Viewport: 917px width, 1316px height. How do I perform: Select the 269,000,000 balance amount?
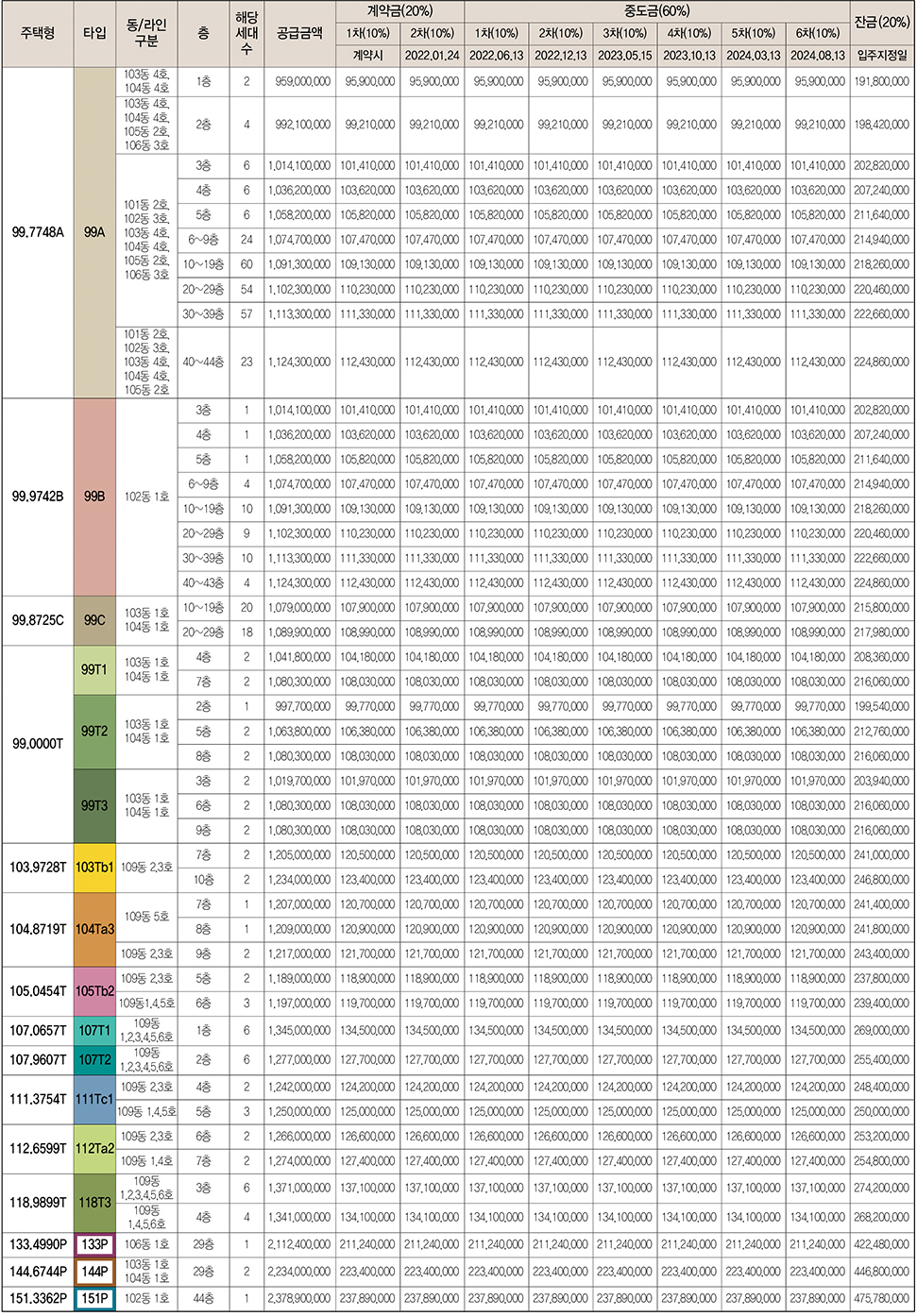coord(882,1031)
